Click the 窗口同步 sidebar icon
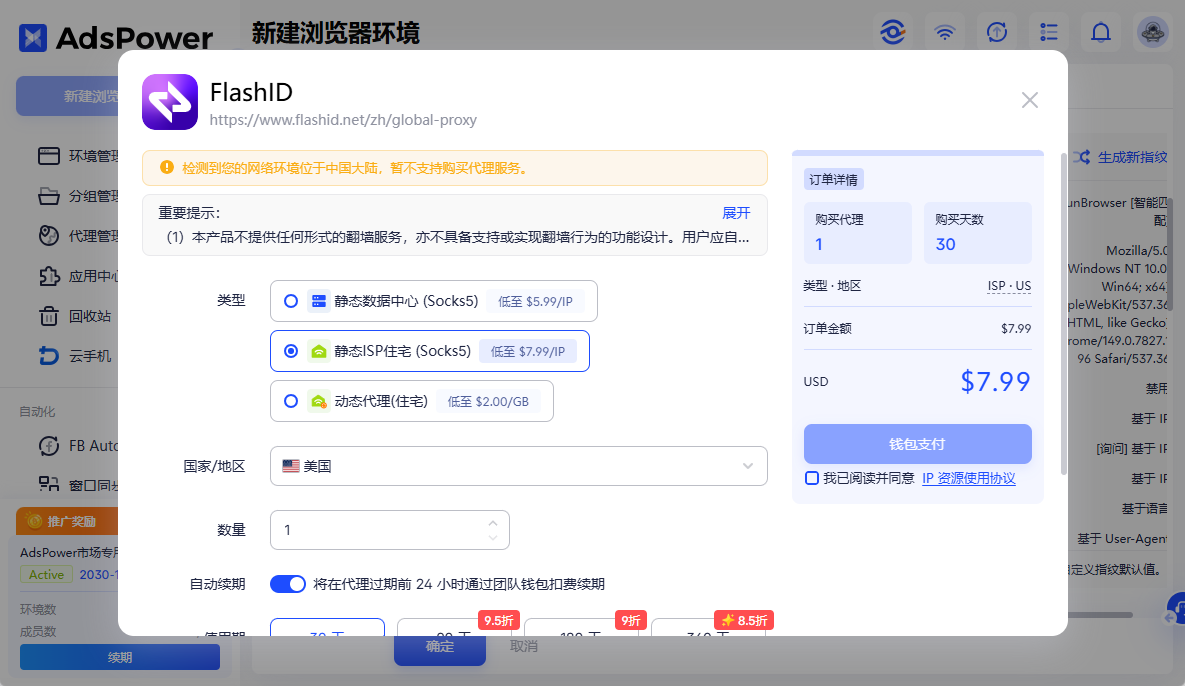The width and height of the screenshot is (1185, 686). pyautogui.click(x=49, y=484)
